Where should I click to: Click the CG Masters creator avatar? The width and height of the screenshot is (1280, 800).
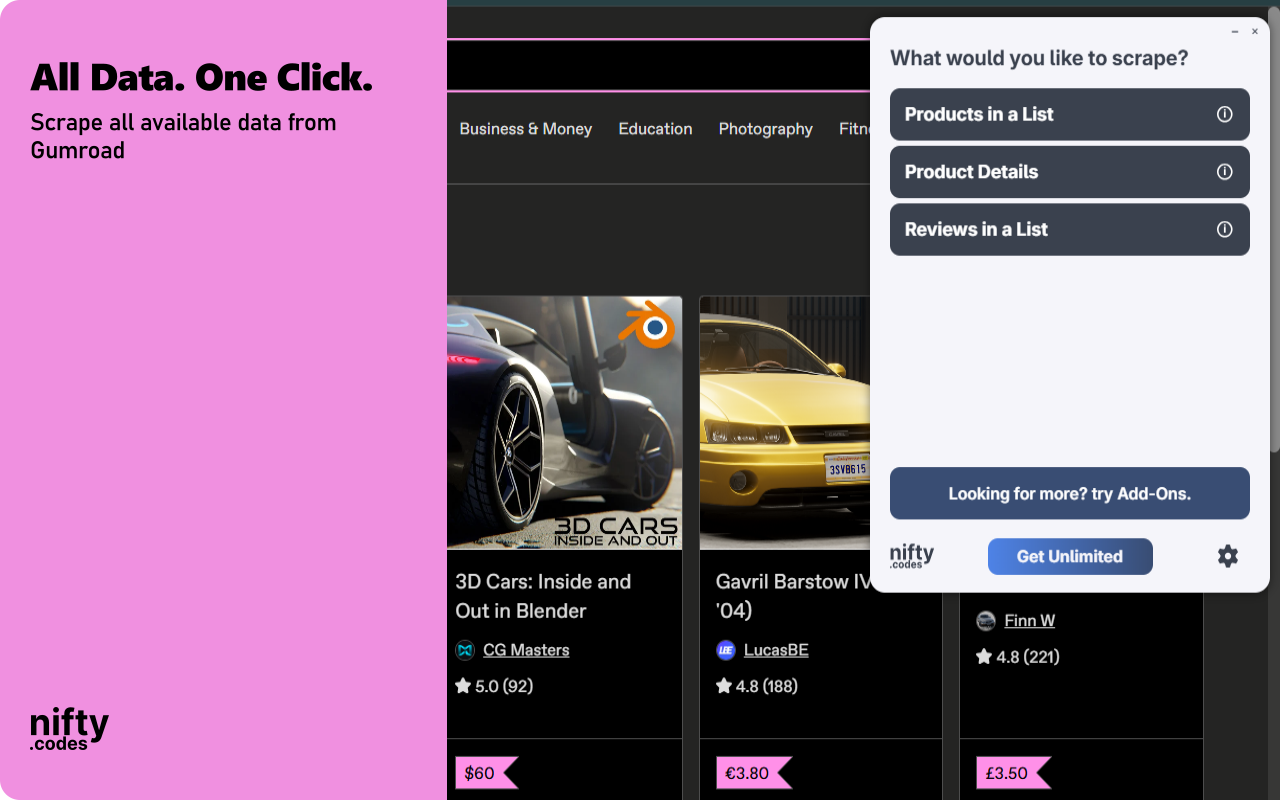pos(464,650)
